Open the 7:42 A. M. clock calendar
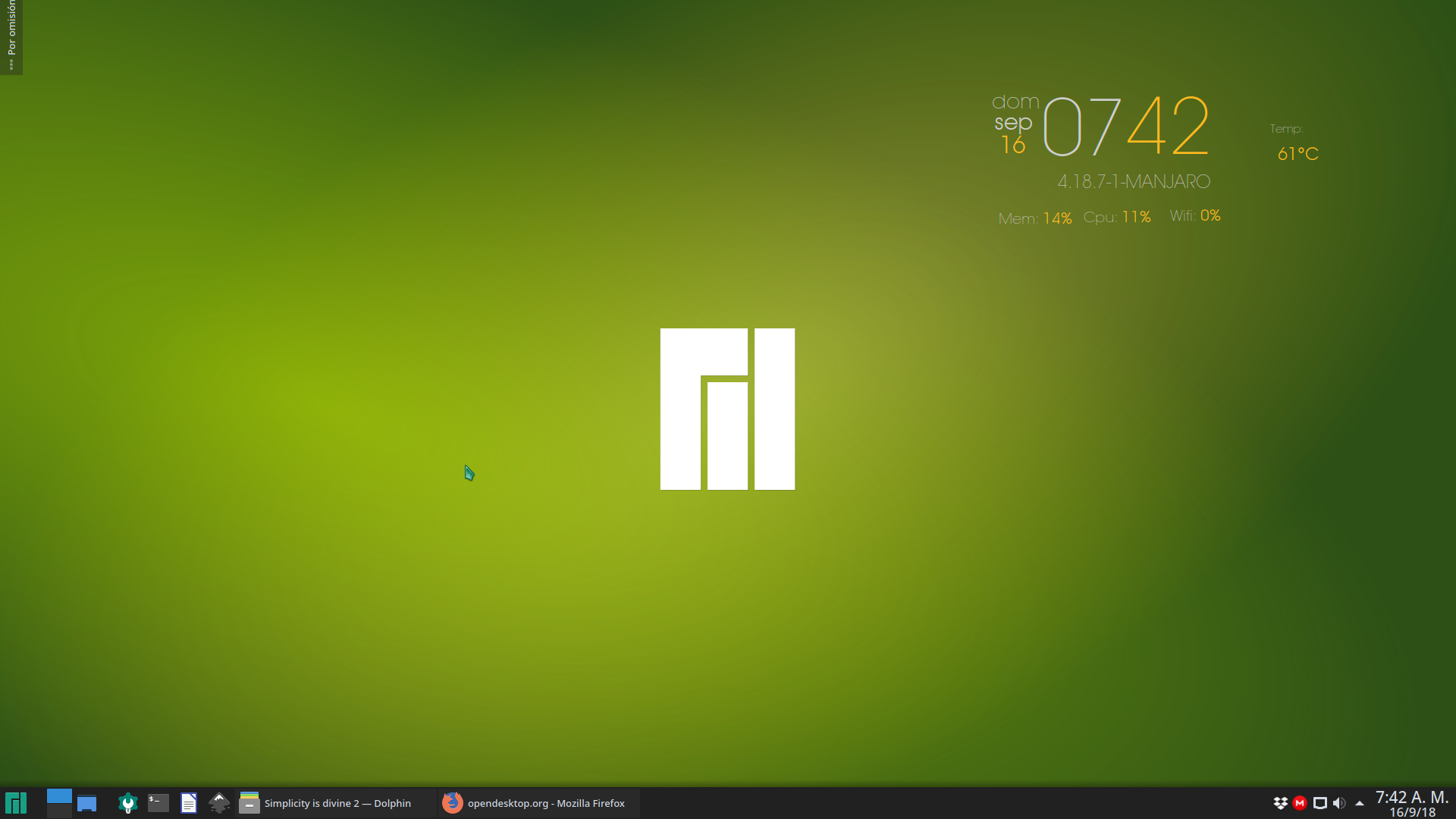The width and height of the screenshot is (1456, 819). tap(1412, 804)
